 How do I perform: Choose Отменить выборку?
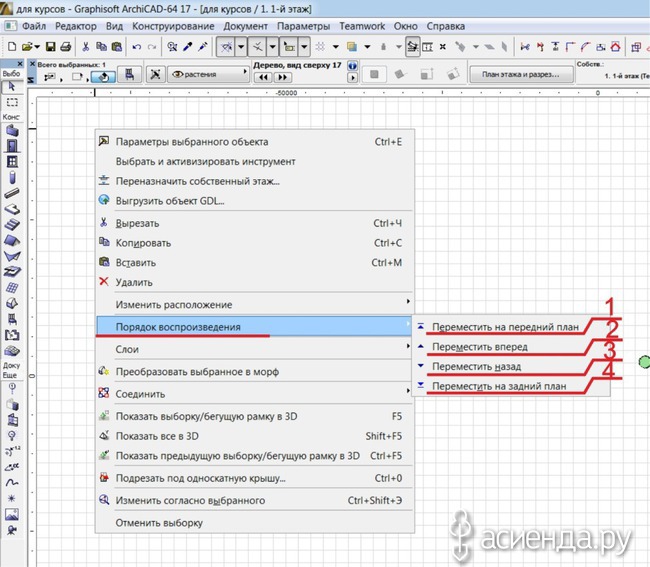(x=255, y=523)
